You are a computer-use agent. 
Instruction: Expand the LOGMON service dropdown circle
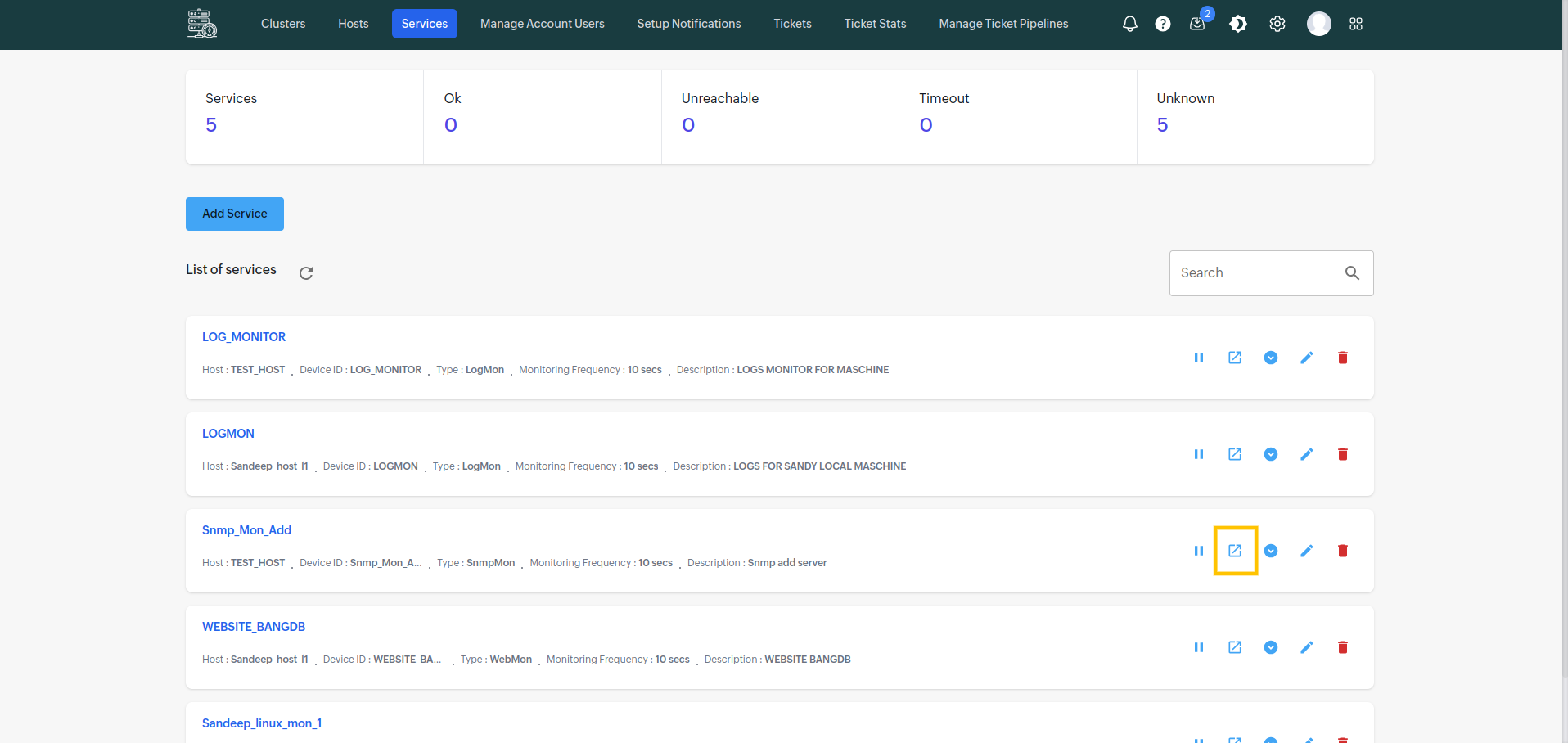(1271, 454)
